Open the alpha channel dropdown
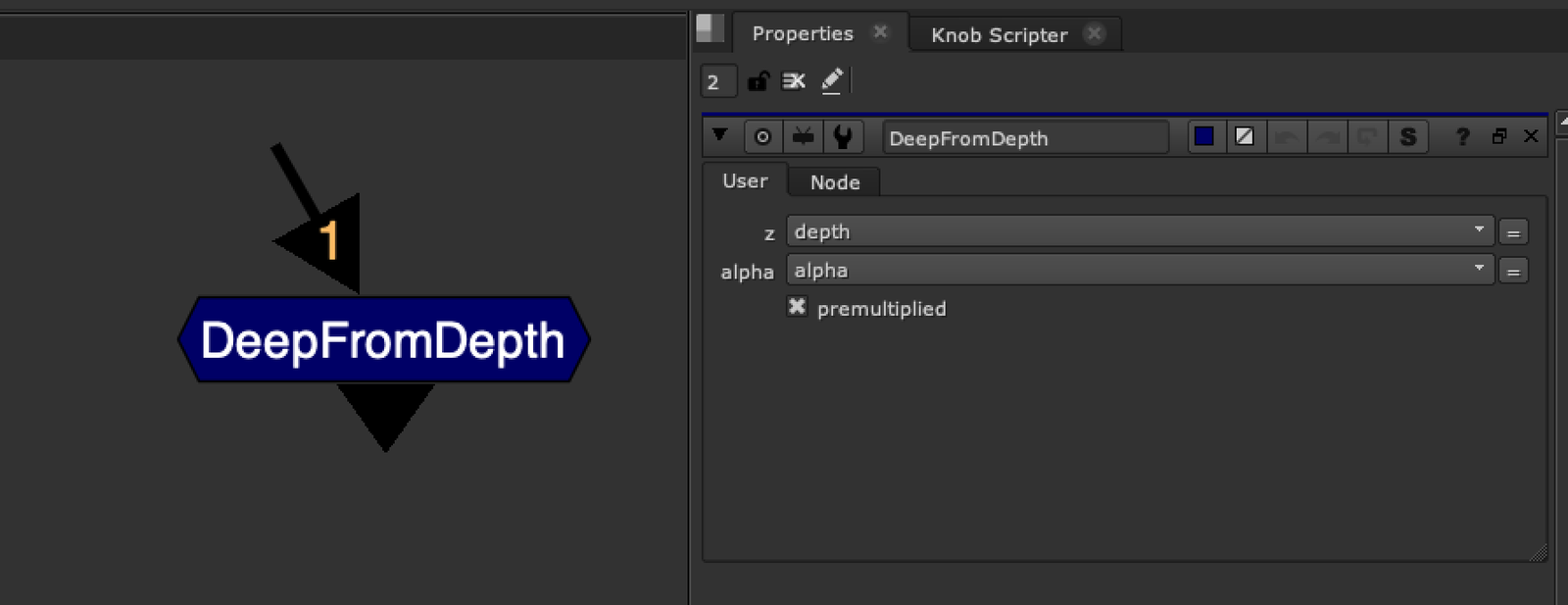Viewport: 1568px width, 605px height. 1140,270
